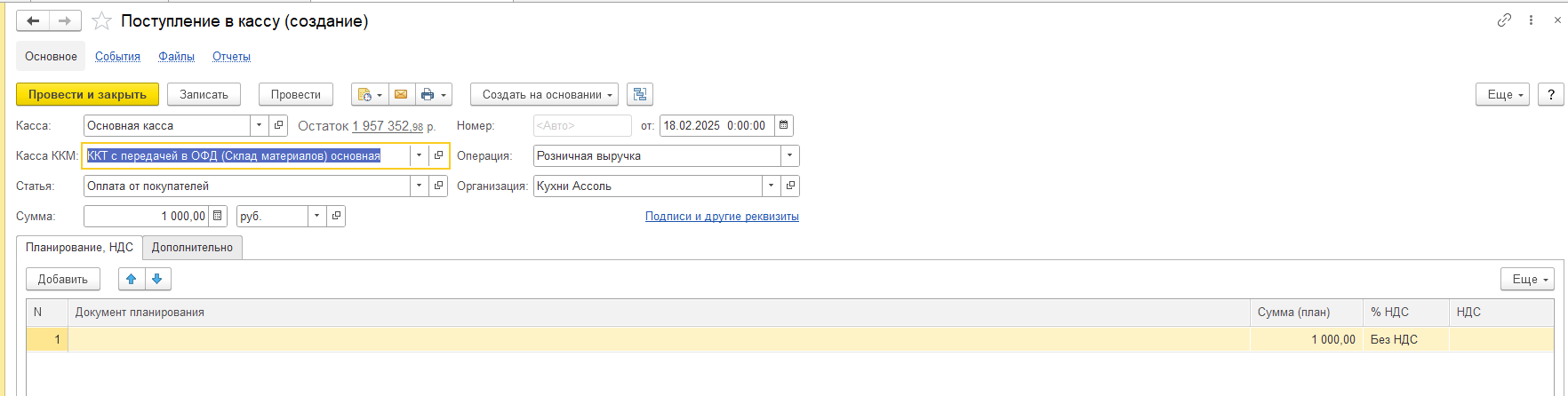Viewport: 1568px width, 396px height.
Task: Open the Подписи и другие реквизиты link
Action: point(722,216)
